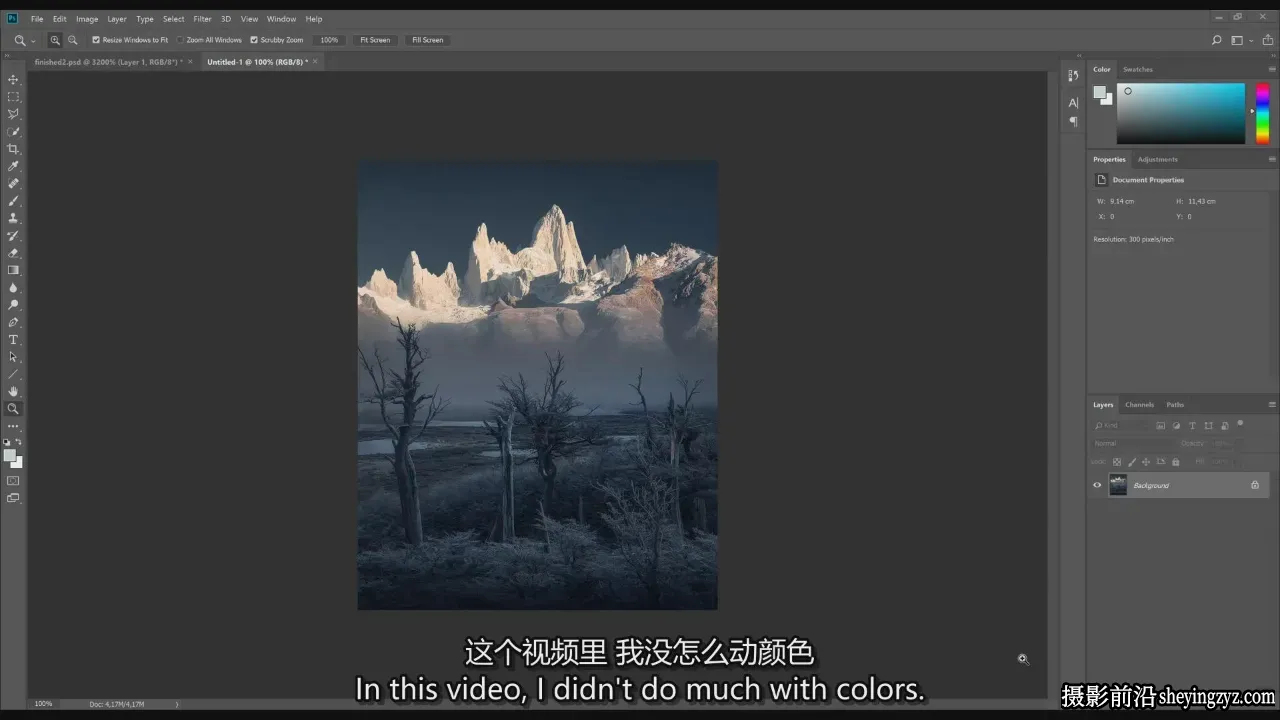
Task: Switch to the Adjustments tab
Action: point(1158,159)
